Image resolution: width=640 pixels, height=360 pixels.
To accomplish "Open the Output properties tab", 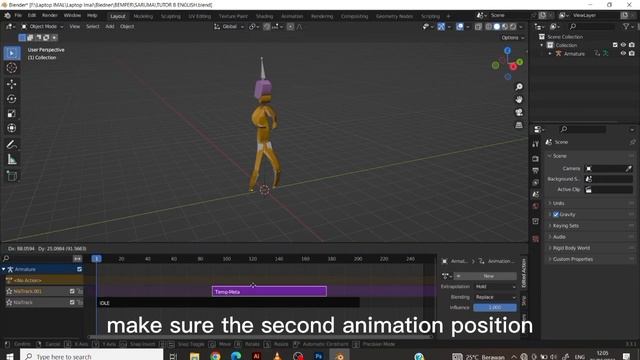I will (536, 171).
